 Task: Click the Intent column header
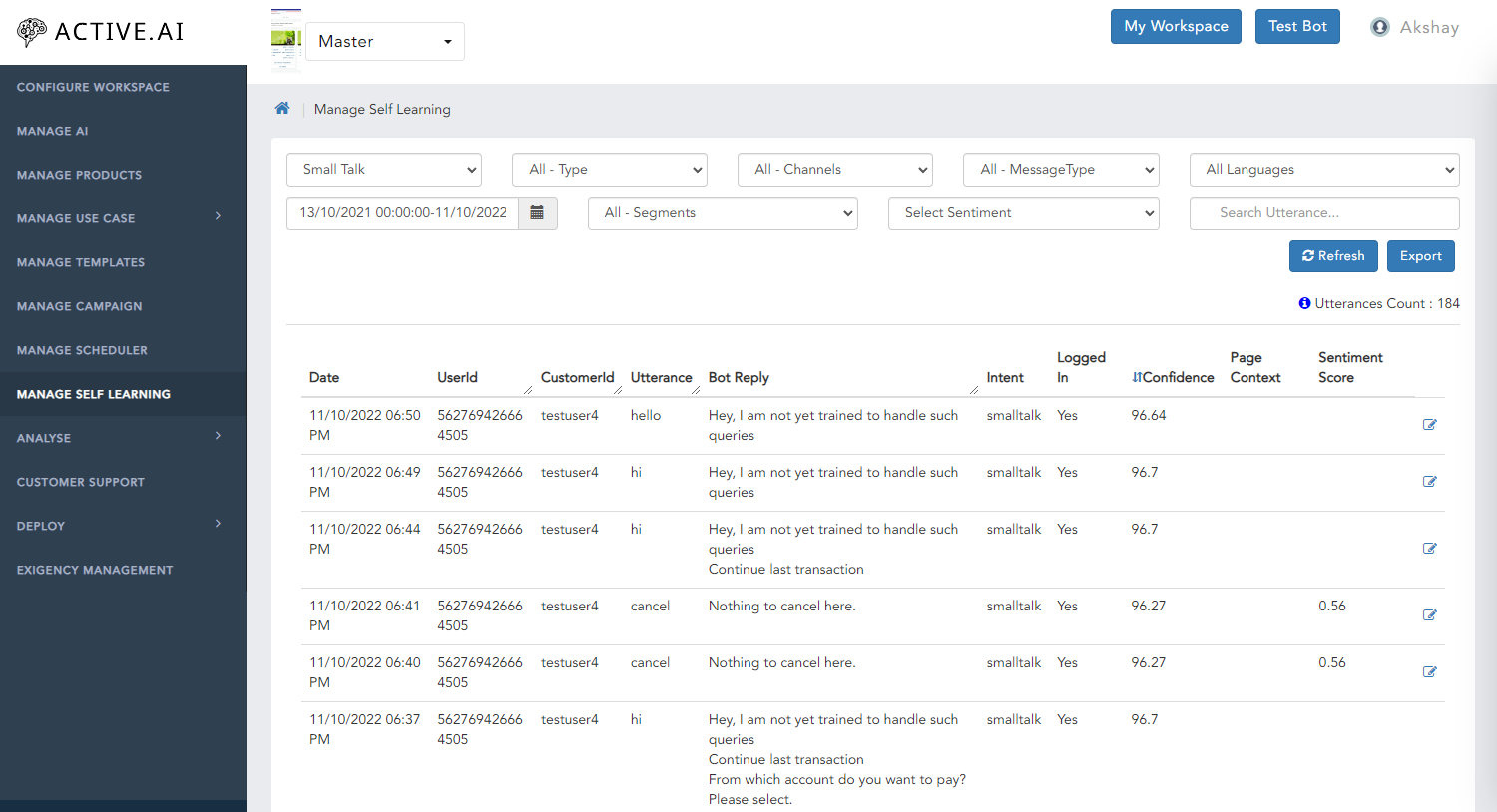[1005, 377]
